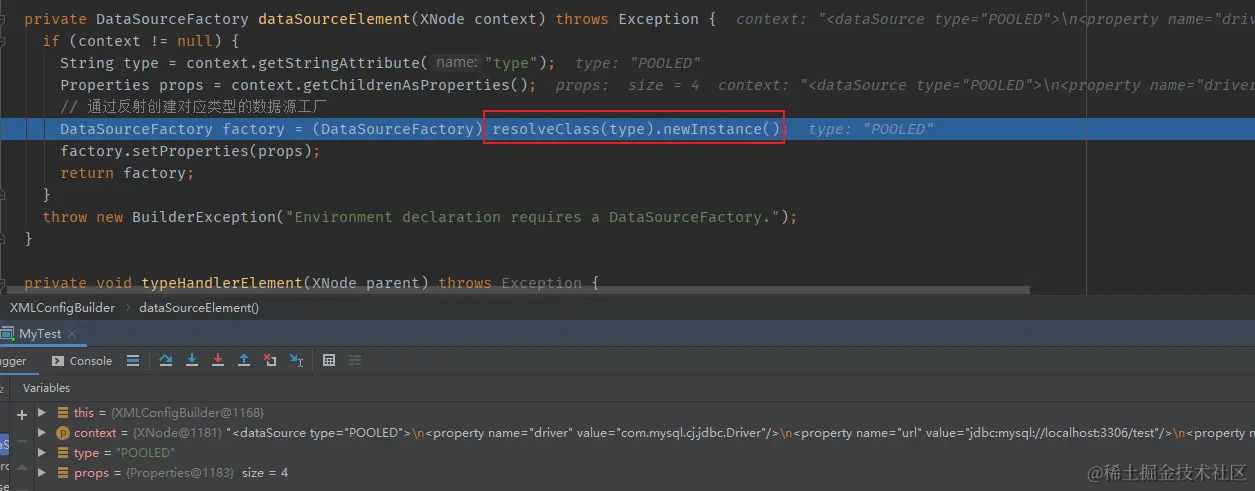Click the Drop Frame icon
The image size is (1255, 491).
[270, 361]
